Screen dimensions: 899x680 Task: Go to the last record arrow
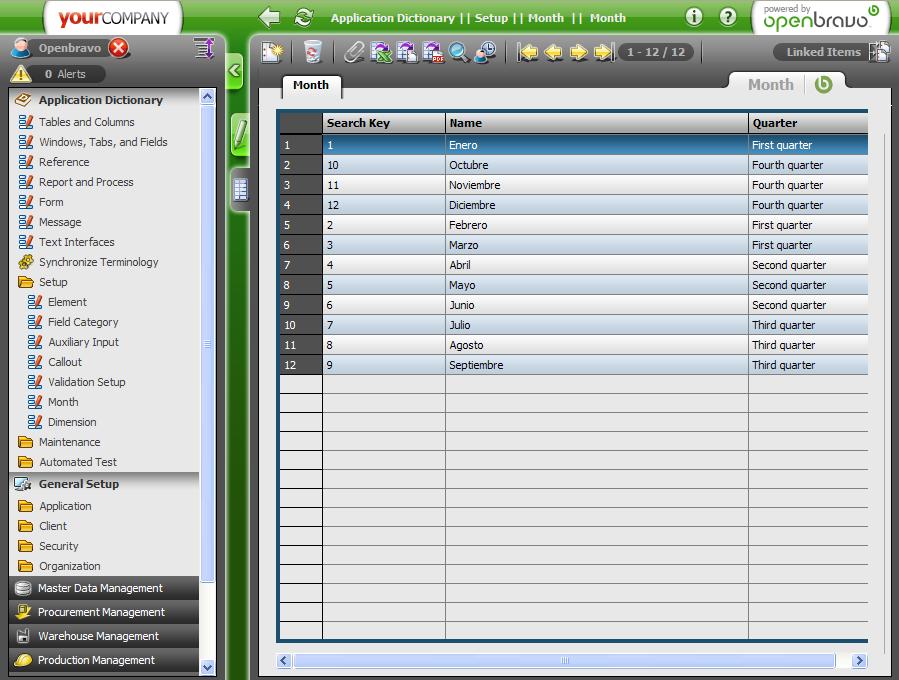603,52
